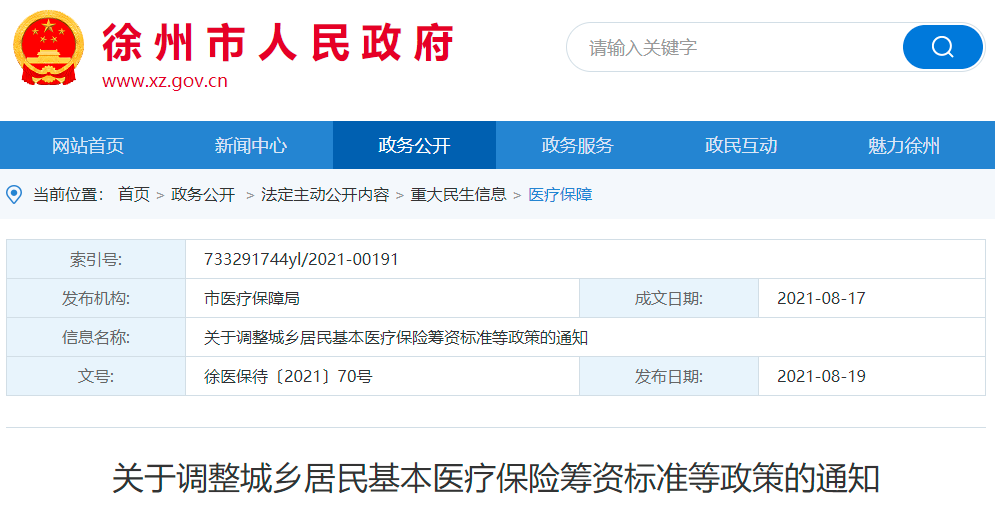This screenshot has width=995, height=512.
Task: Click the large article headline
Action: [x=496, y=479]
